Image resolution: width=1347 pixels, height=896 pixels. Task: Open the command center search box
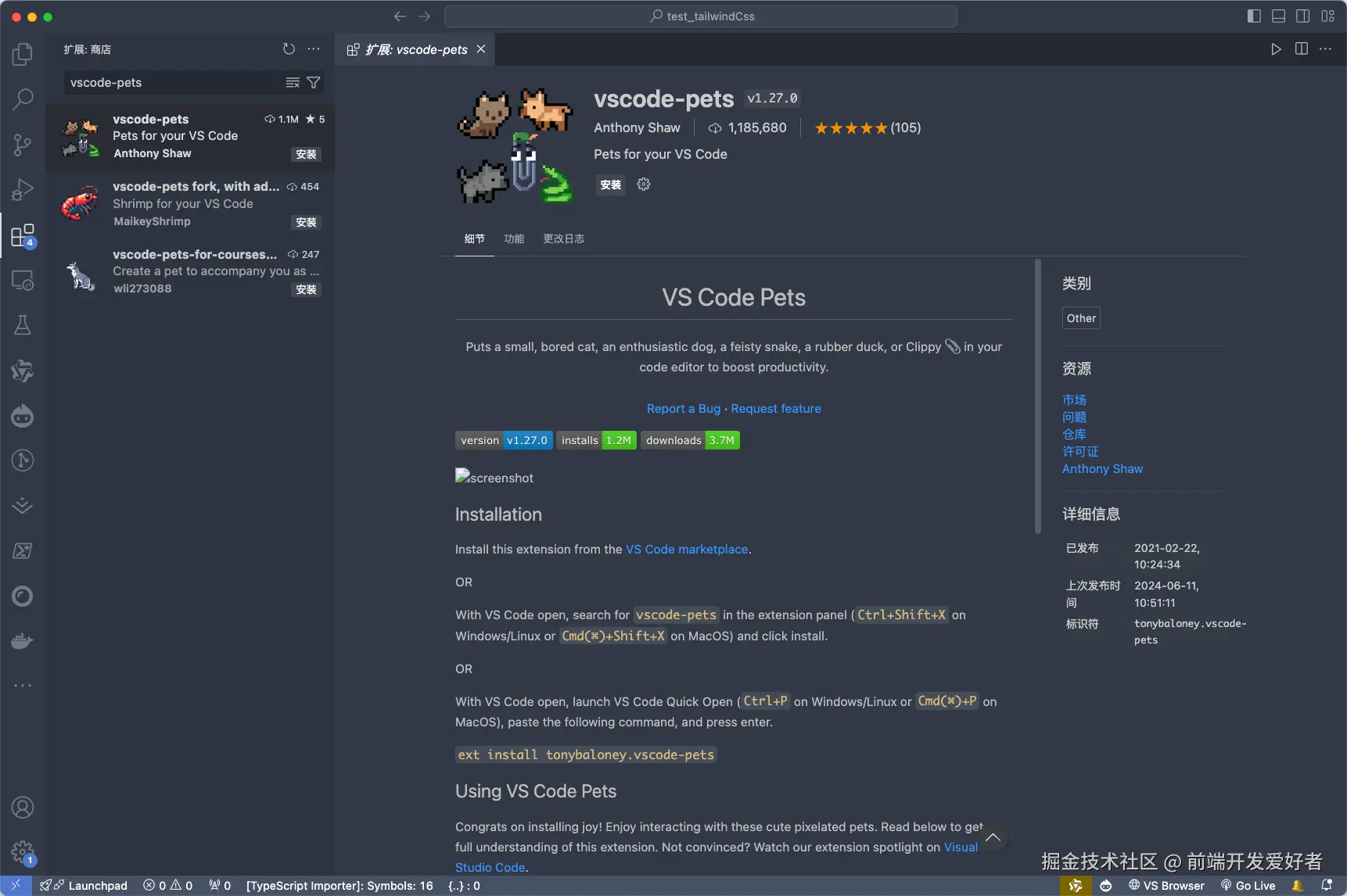[x=701, y=16]
